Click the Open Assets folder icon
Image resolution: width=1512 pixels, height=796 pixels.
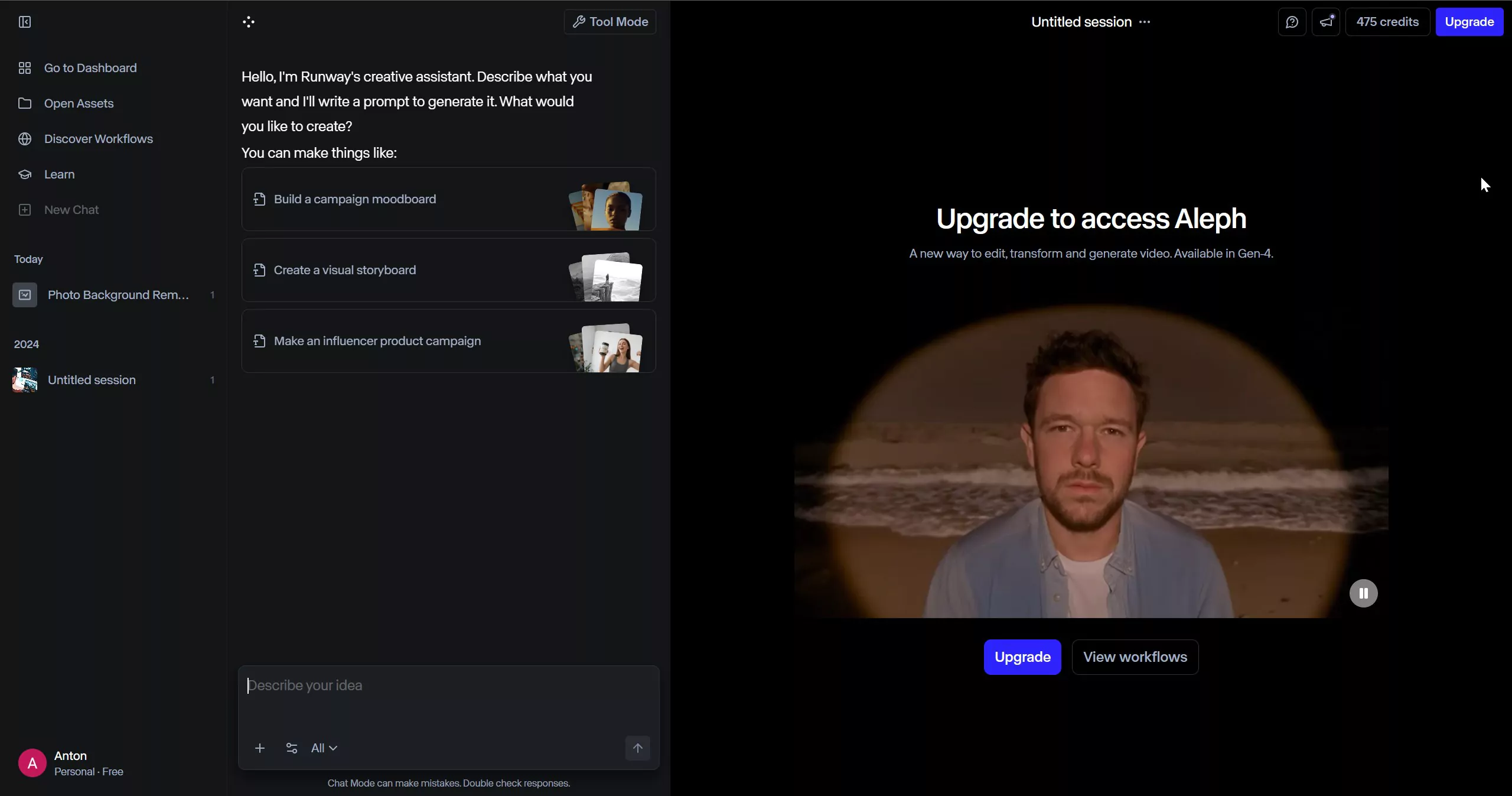(x=25, y=103)
